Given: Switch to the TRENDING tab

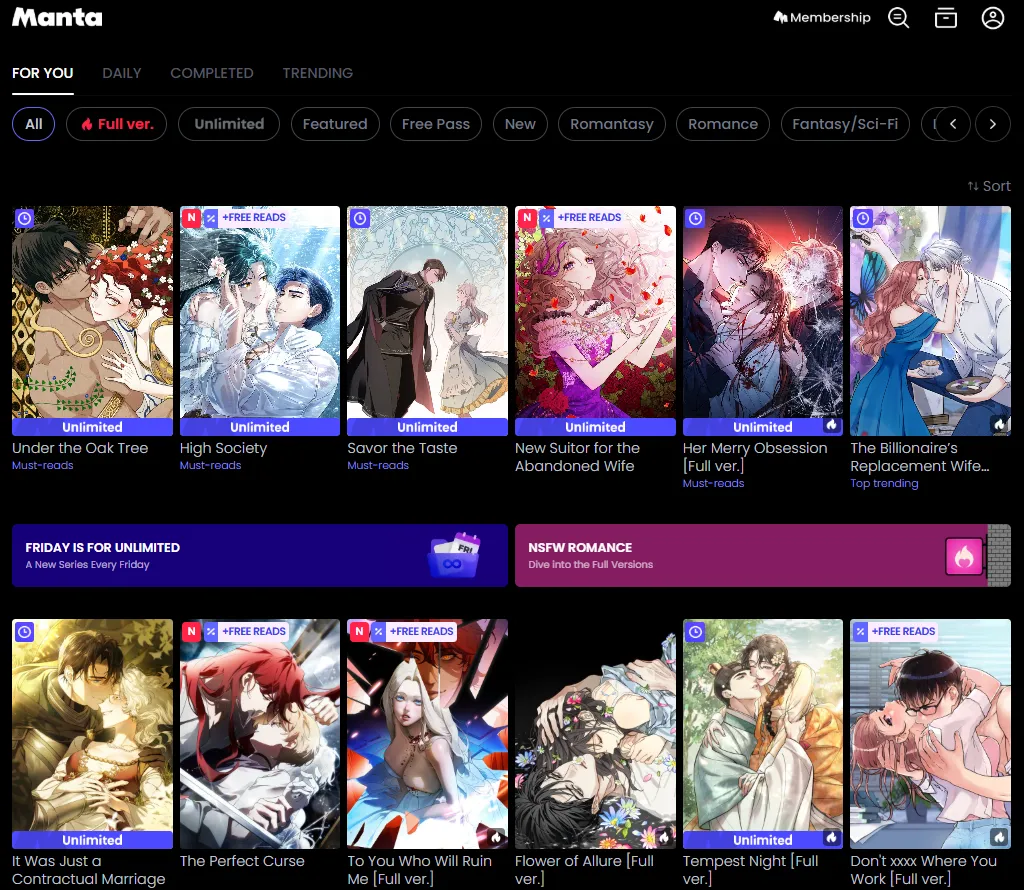Looking at the screenshot, I should point(317,73).
